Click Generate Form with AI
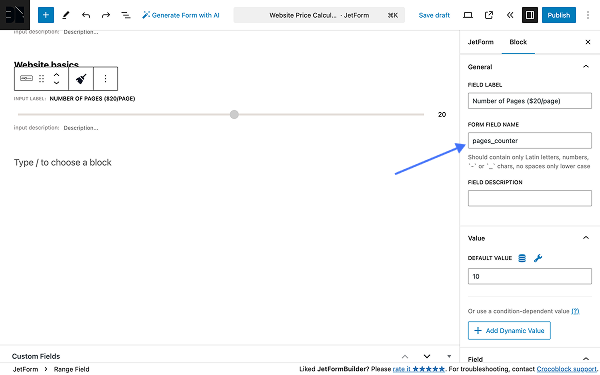600x375 pixels. point(181,15)
